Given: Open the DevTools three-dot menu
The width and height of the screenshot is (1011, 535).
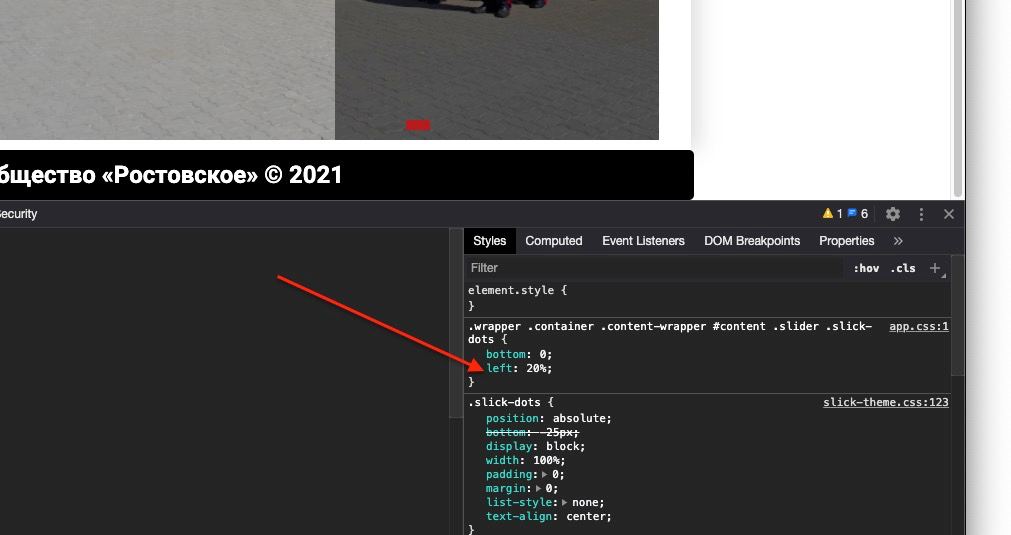Looking at the screenshot, I should (x=921, y=214).
